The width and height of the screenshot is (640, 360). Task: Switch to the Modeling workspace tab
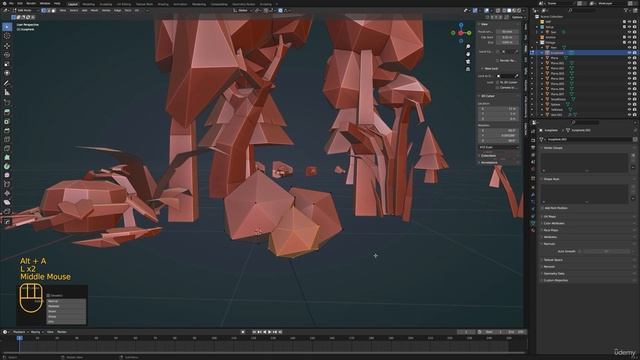89,4
